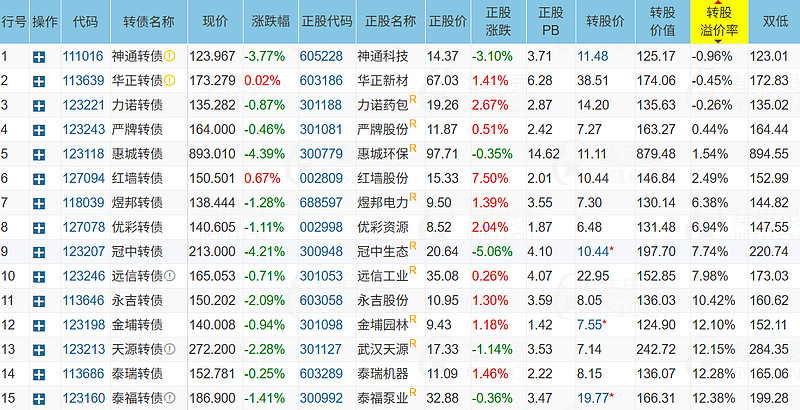This screenshot has width=800, height=410.
Task: Click the plus icon for 泰瑞转债 row
Action: coord(39,375)
